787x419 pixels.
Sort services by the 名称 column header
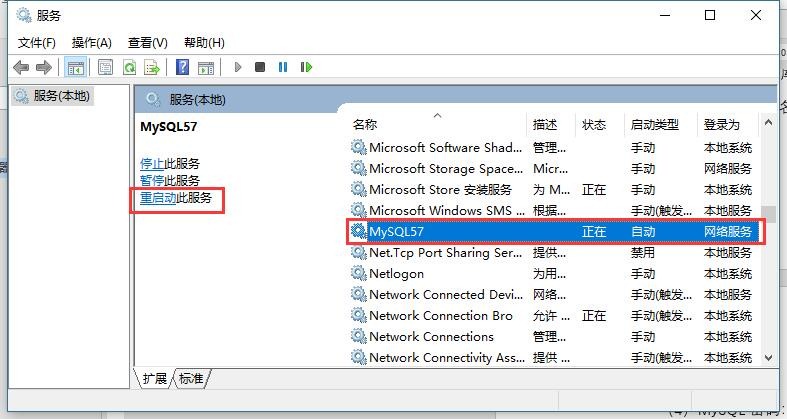(x=365, y=125)
